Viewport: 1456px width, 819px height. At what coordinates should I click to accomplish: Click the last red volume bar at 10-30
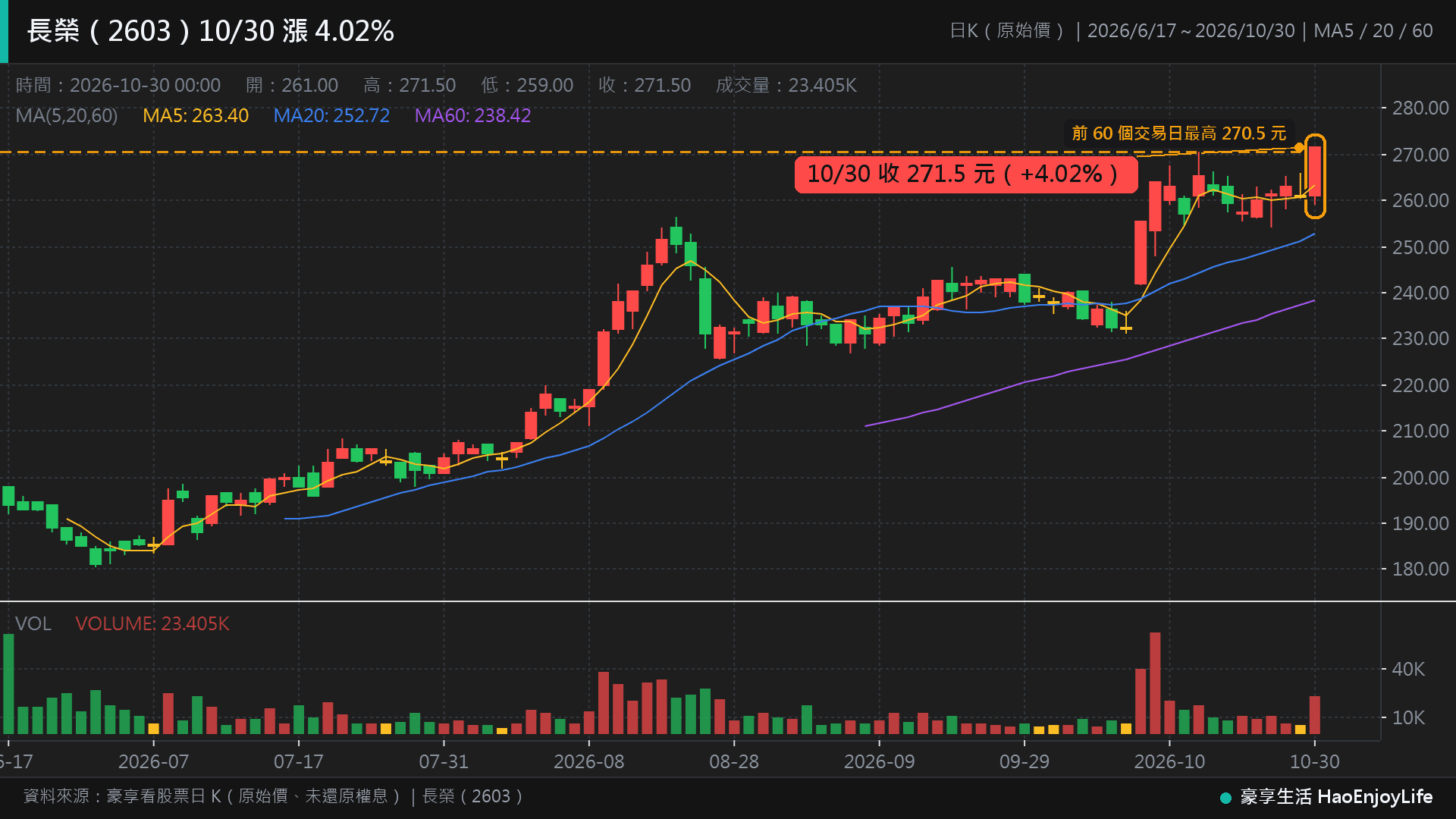pyautogui.click(x=1315, y=715)
